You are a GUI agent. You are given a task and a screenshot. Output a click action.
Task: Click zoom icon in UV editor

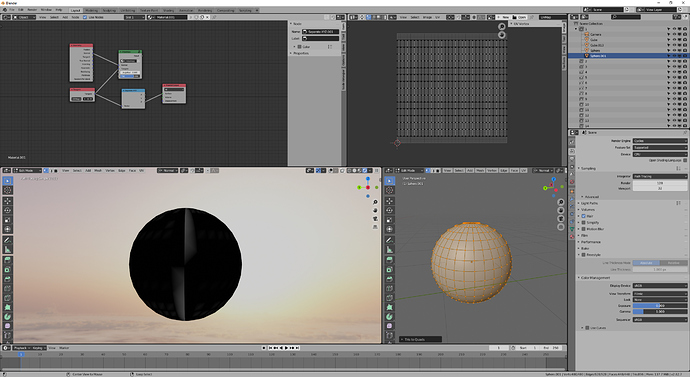click(502, 27)
